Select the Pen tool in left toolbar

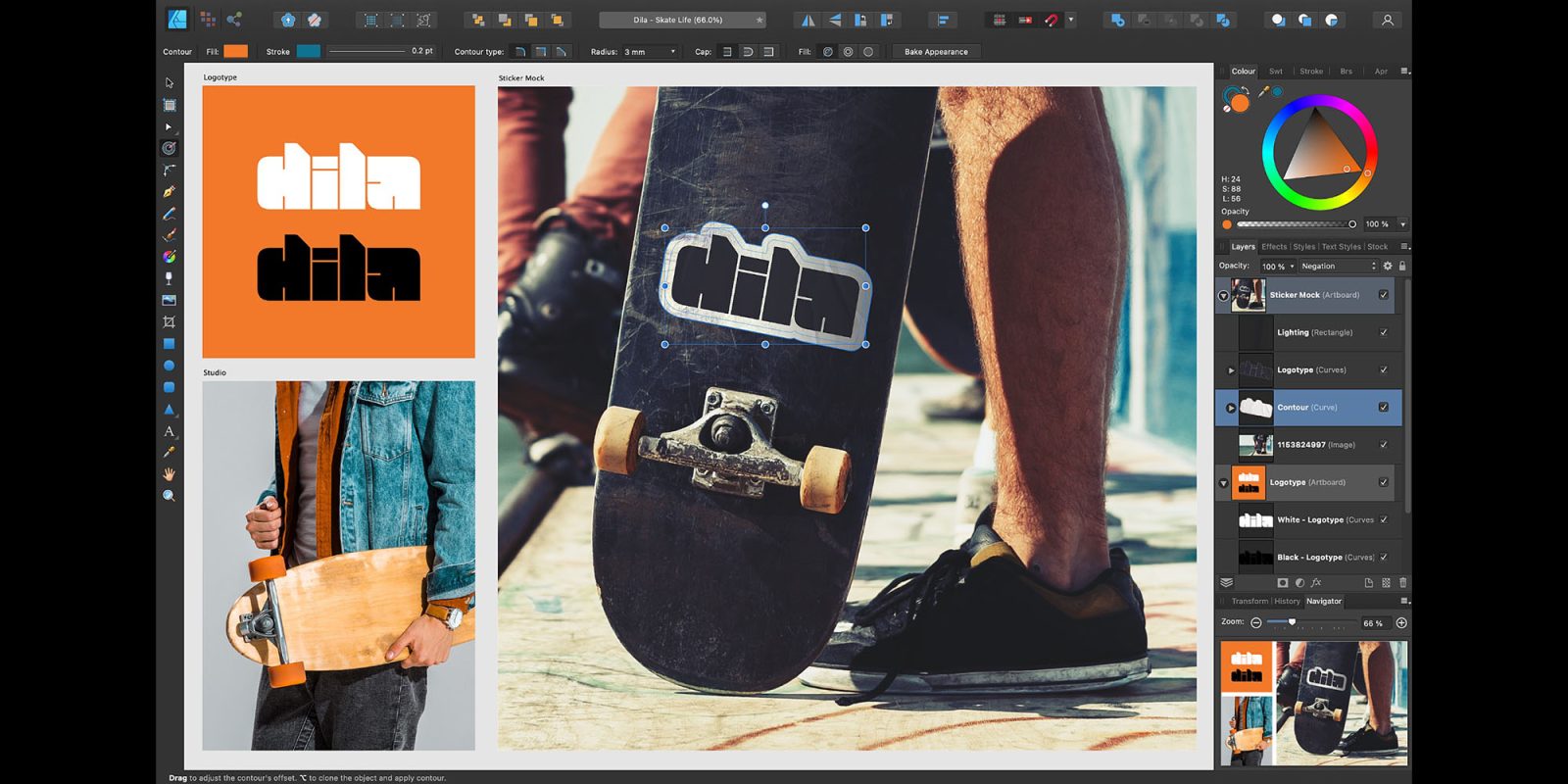tap(169, 192)
